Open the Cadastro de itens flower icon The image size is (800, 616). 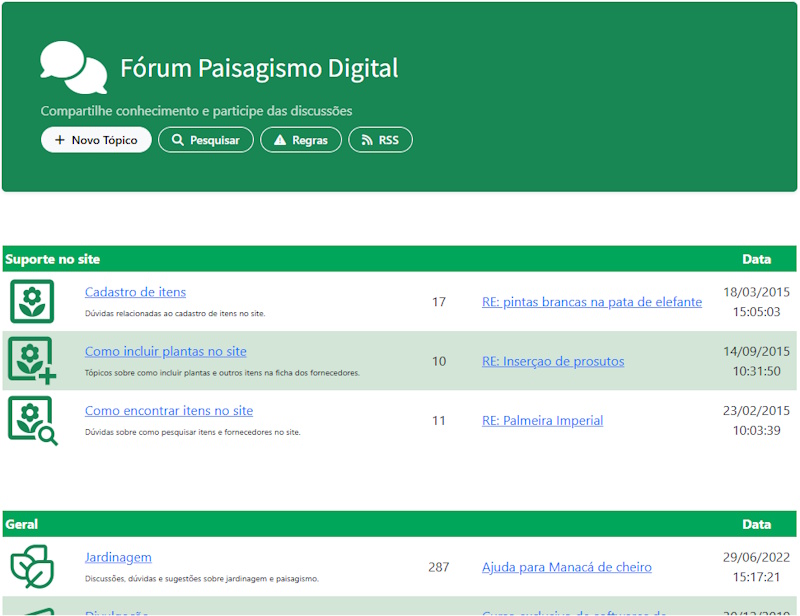point(32,301)
